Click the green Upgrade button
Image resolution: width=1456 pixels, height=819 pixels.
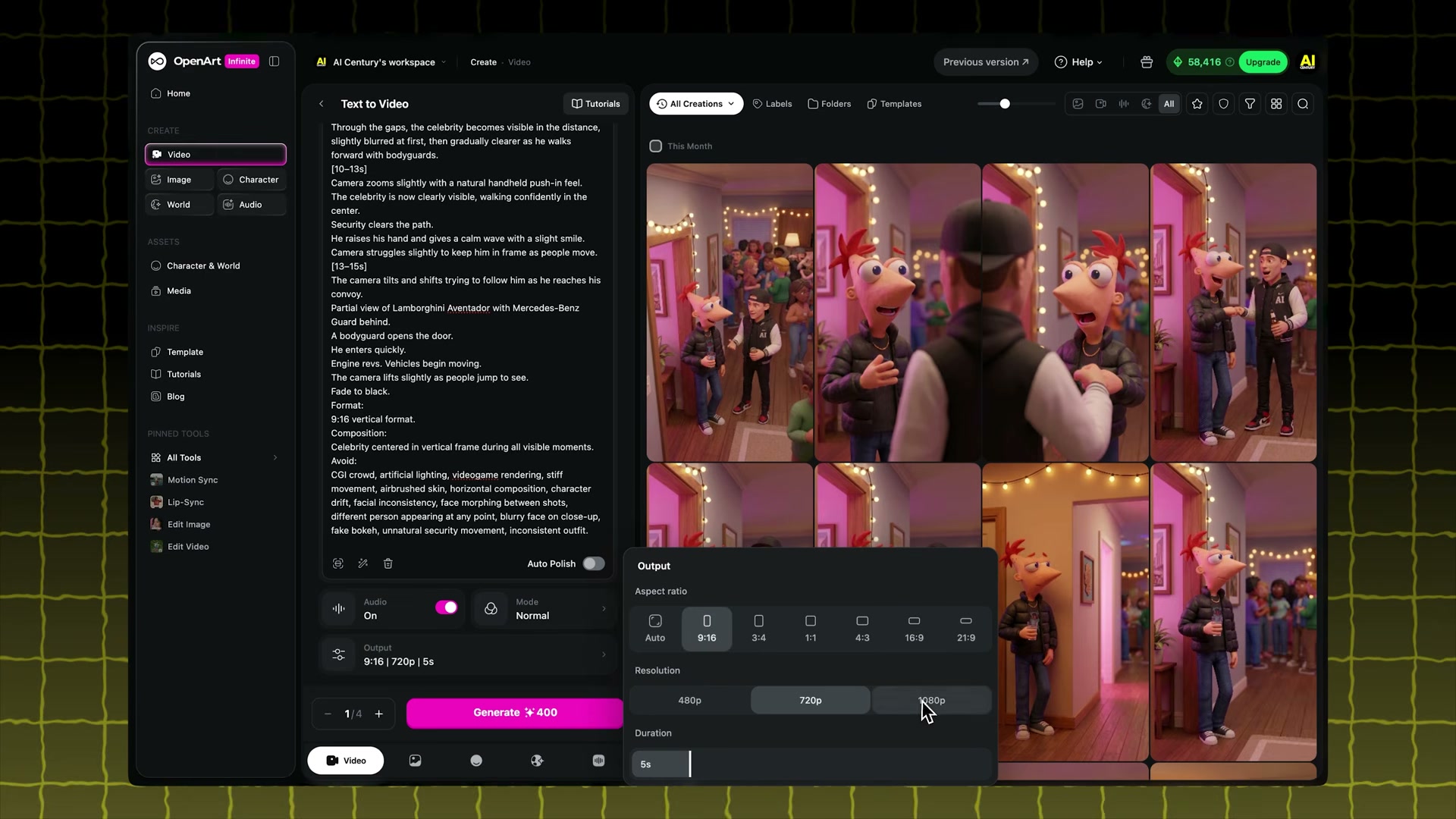pyautogui.click(x=1263, y=62)
